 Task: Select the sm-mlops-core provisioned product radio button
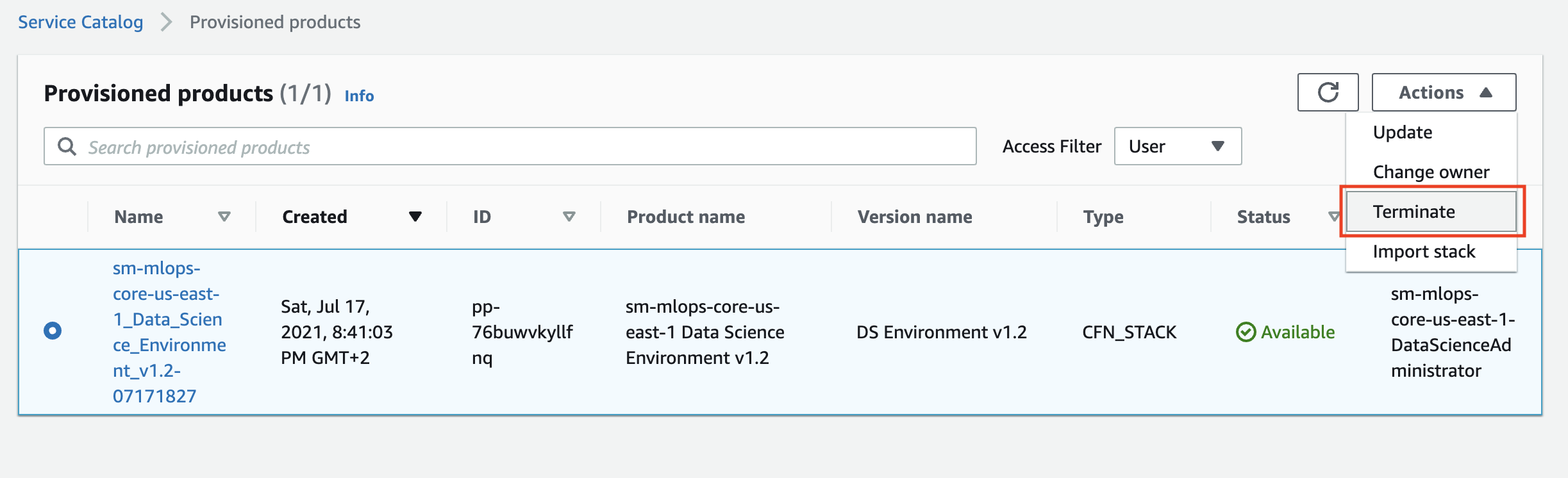pyautogui.click(x=53, y=331)
